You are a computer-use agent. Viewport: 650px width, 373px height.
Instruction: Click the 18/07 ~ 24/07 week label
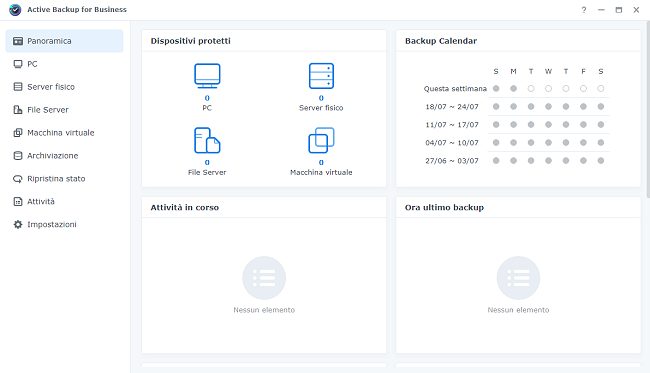click(452, 107)
